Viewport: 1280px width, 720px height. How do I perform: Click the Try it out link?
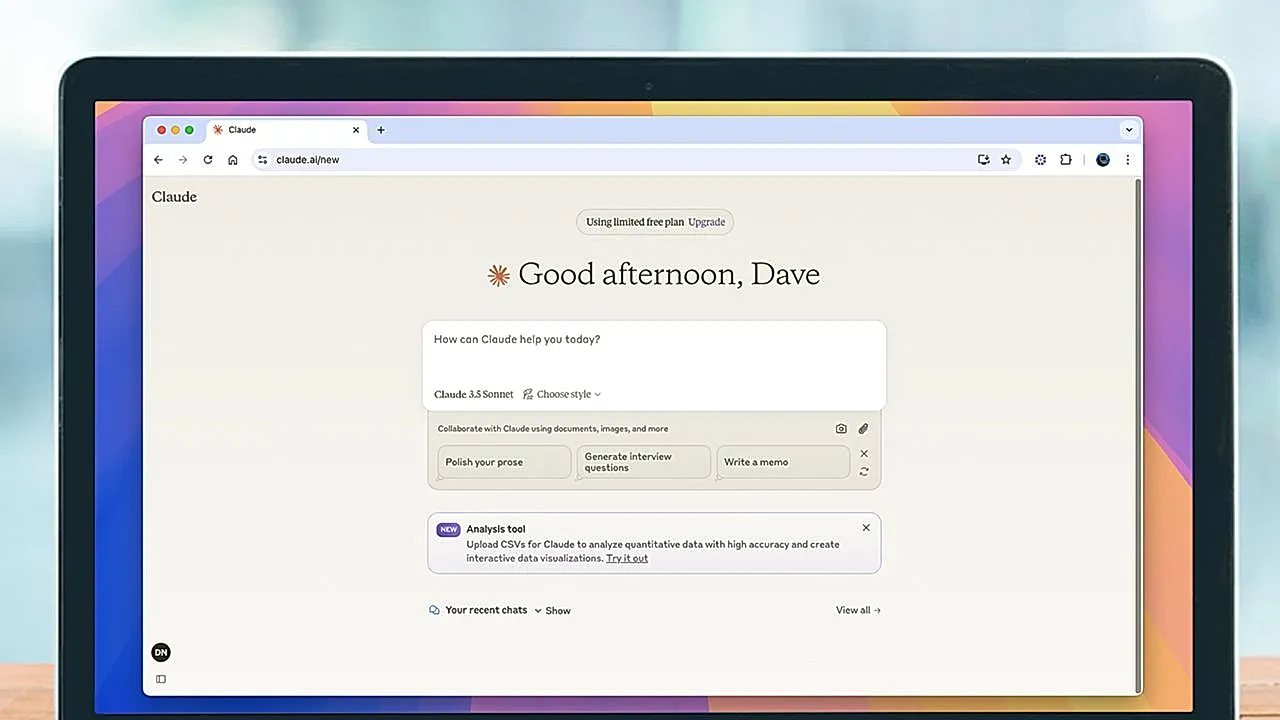tap(627, 558)
